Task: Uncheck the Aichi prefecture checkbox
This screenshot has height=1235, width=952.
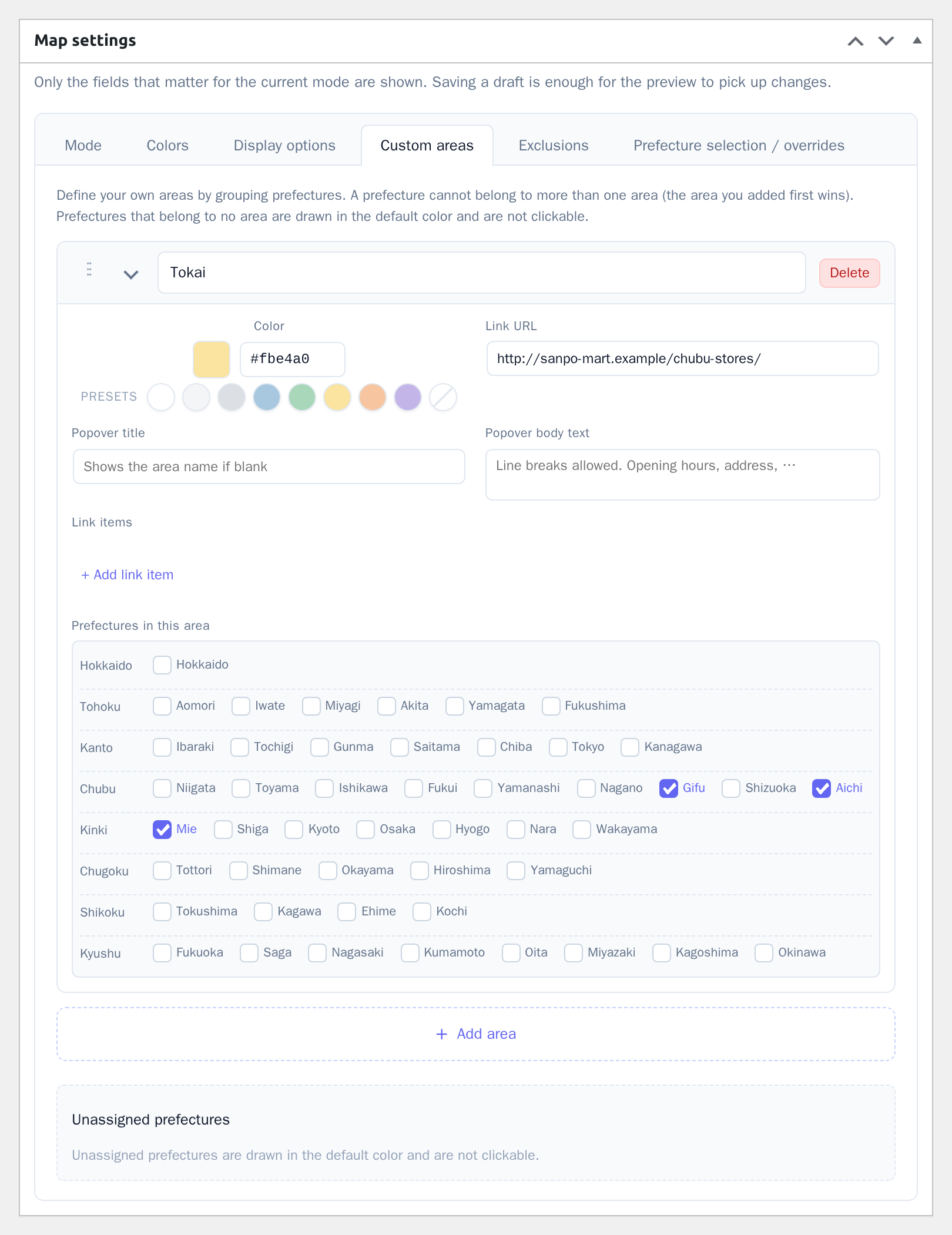Action: click(822, 788)
